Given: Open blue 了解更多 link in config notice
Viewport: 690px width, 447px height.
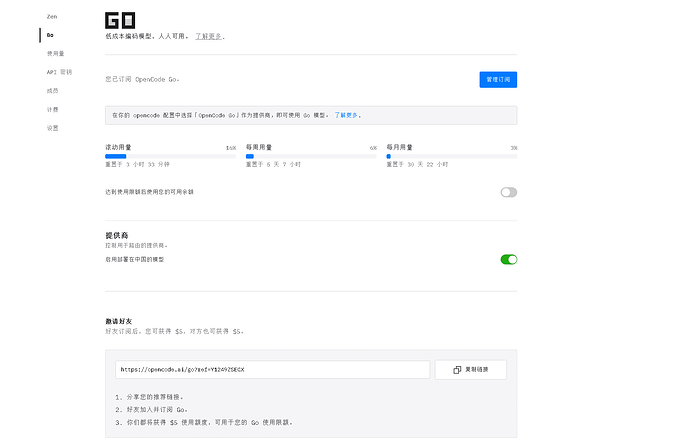Looking at the screenshot, I should point(346,115).
